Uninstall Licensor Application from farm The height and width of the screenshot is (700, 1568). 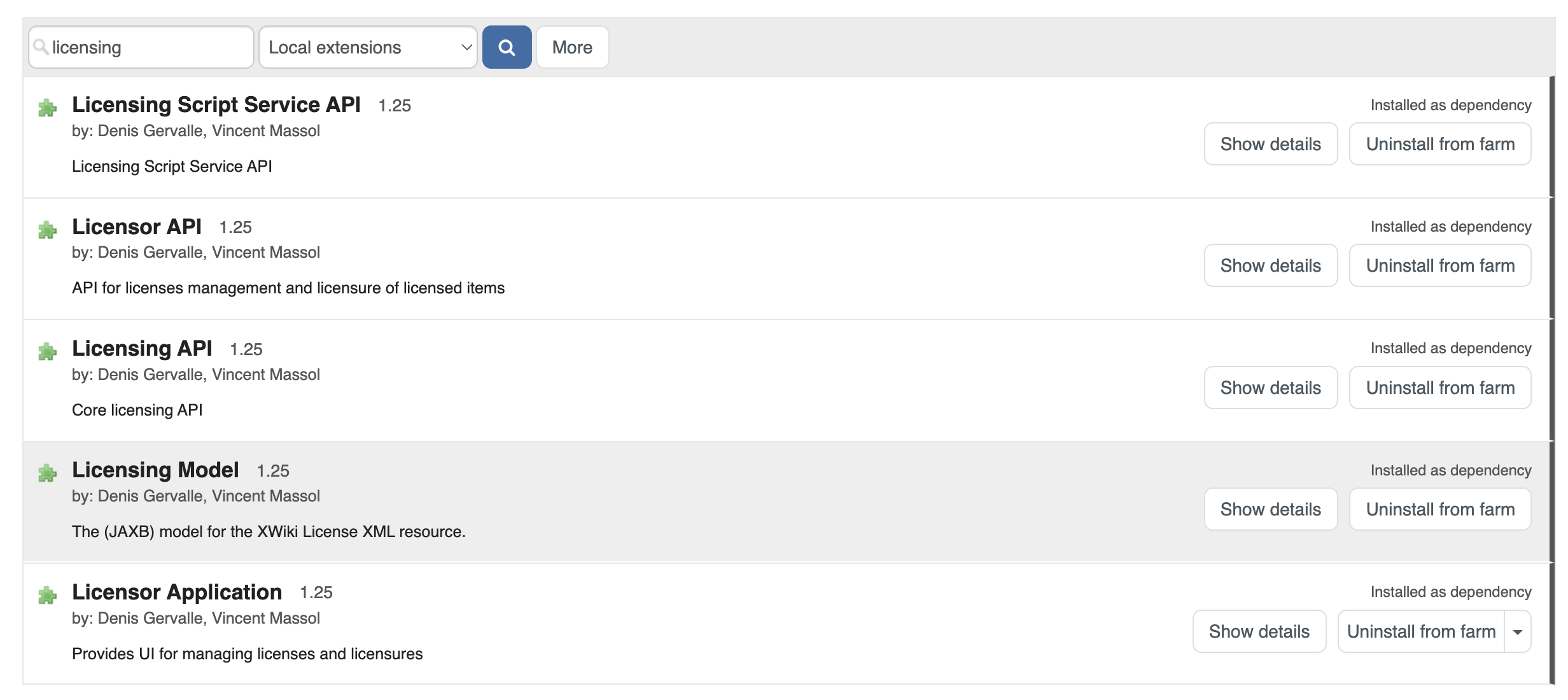click(1420, 631)
